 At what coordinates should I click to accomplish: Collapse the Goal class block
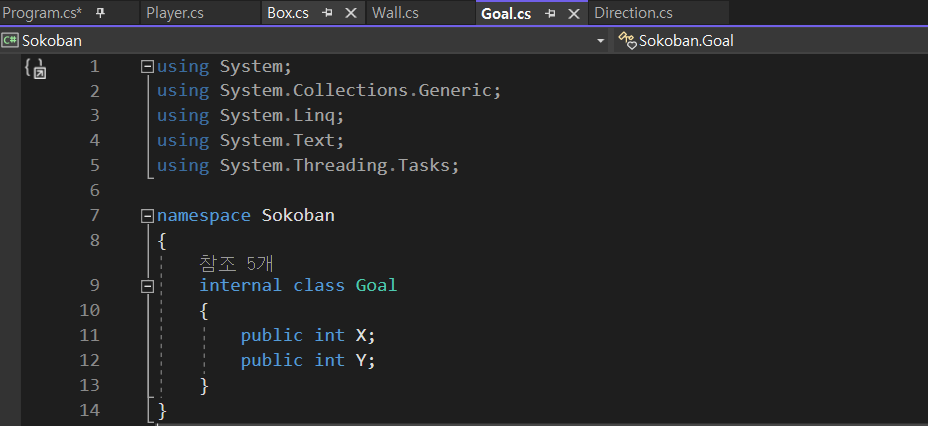[148, 285]
